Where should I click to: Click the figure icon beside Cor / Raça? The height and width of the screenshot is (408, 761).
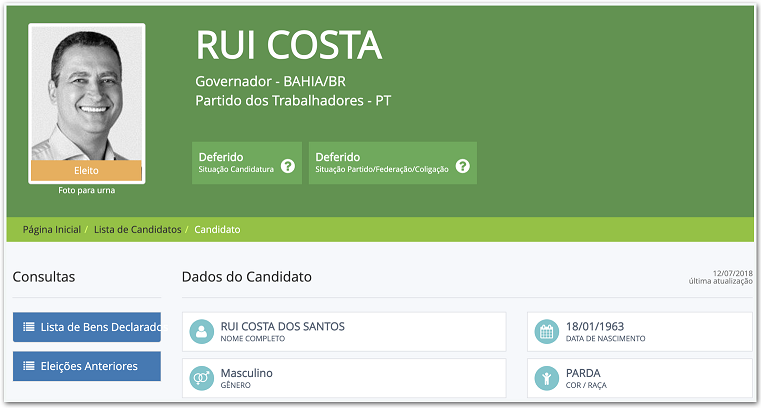point(547,378)
